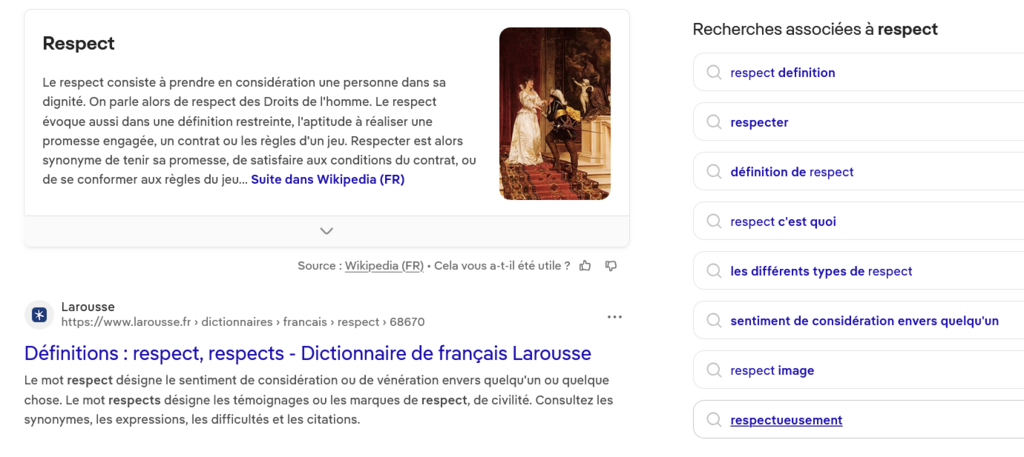The image size is (1024, 457).
Task: Click the thumbs down feedback icon
Action: (x=611, y=266)
